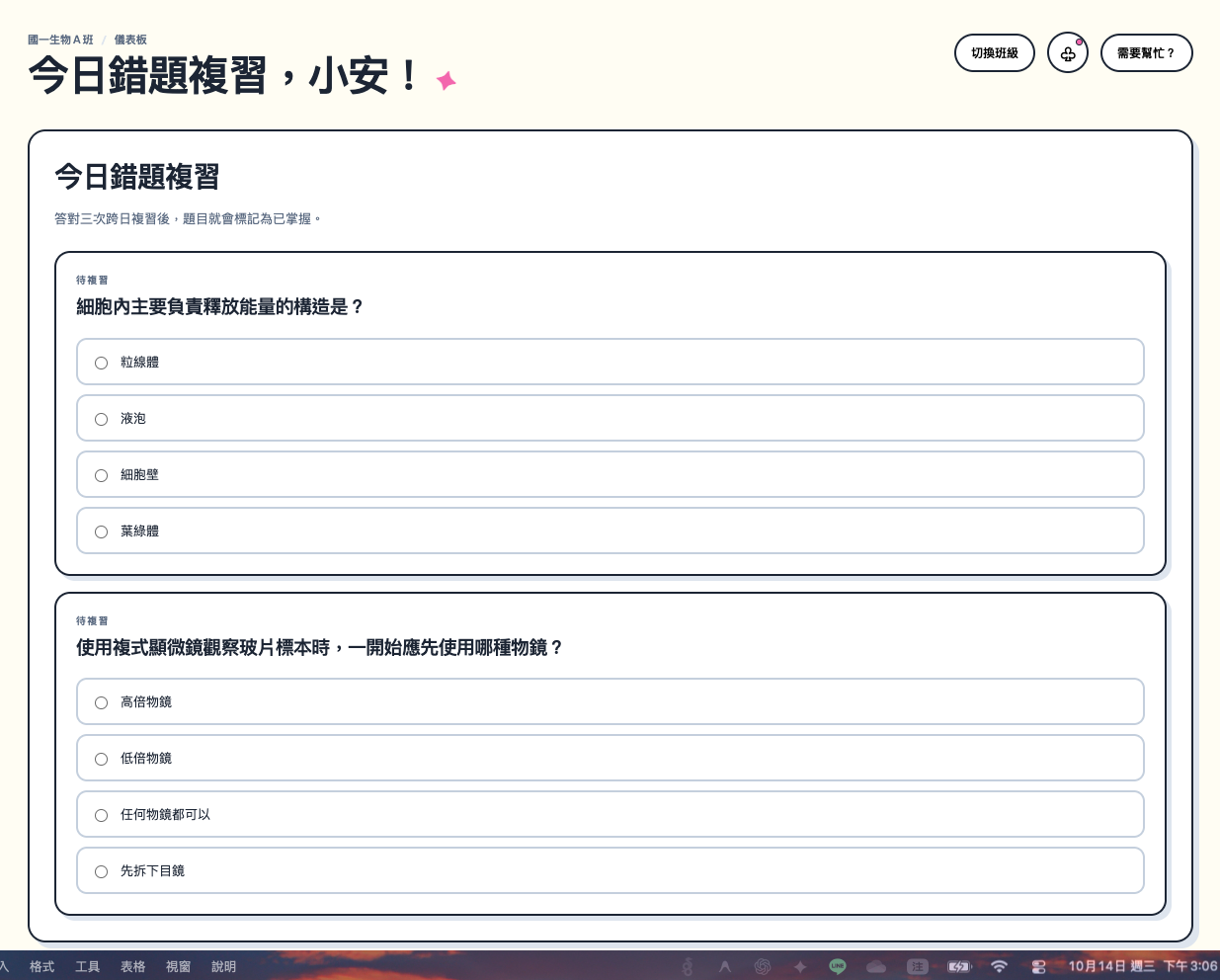Open the 國一生物 A 班 breadcrumb link
This screenshot has width=1220, height=980.
pyautogui.click(x=60, y=40)
